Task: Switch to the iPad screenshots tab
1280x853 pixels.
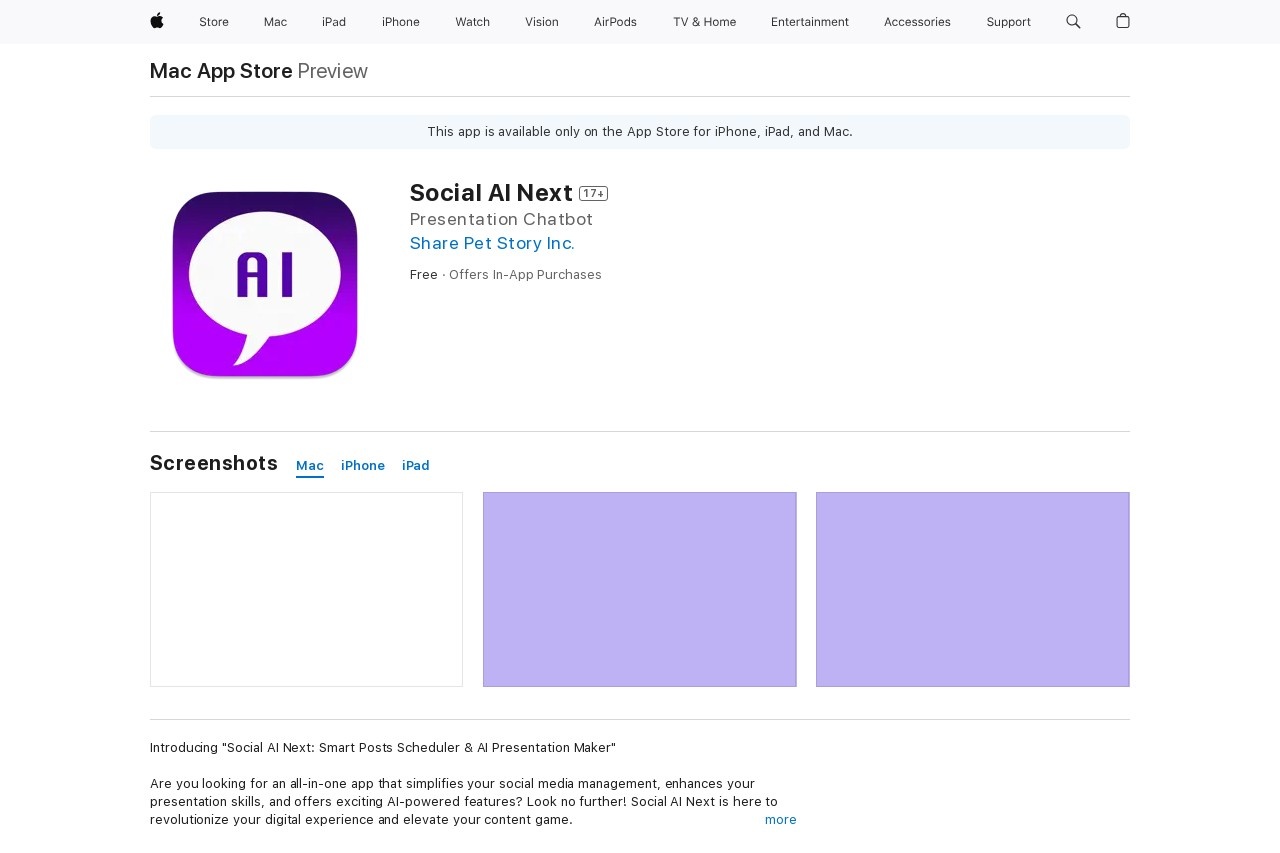Action: (416, 466)
